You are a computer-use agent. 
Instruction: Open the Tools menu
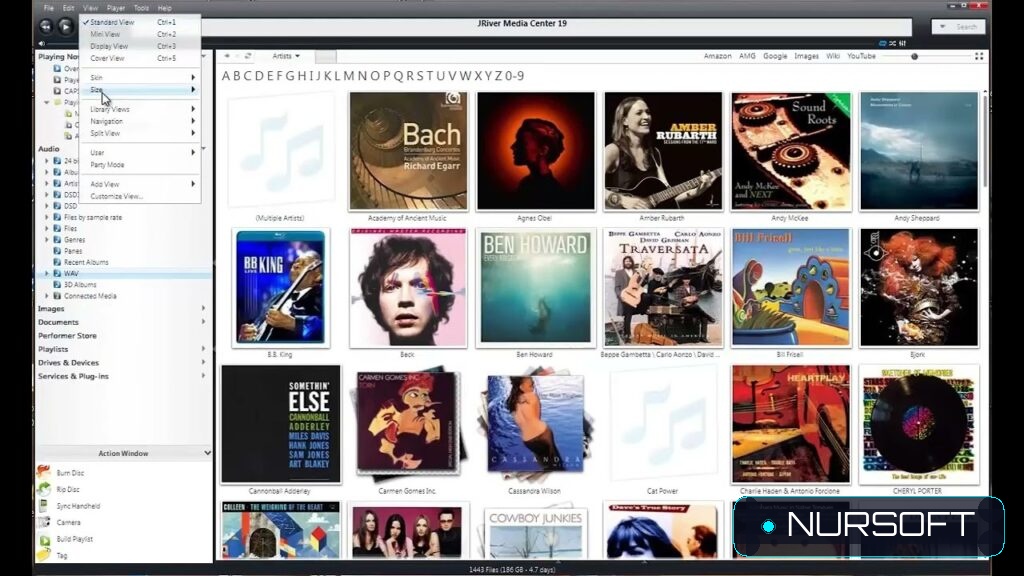point(141,8)
